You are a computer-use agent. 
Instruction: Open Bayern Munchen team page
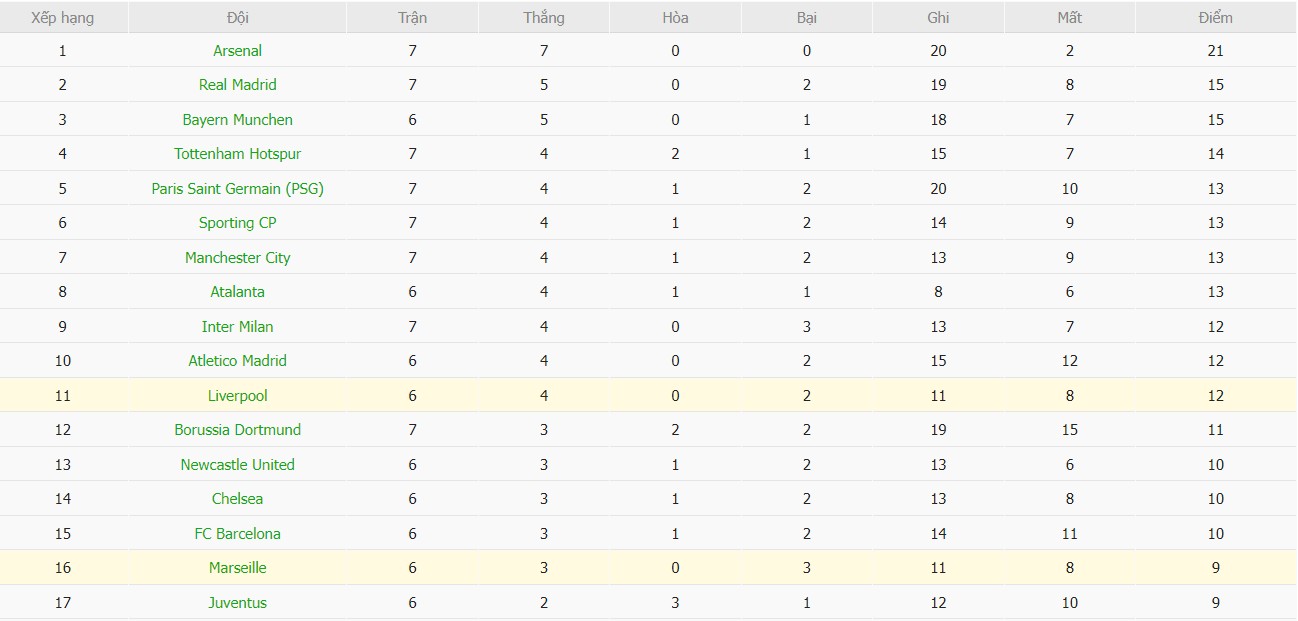click(x=238, y=120)
